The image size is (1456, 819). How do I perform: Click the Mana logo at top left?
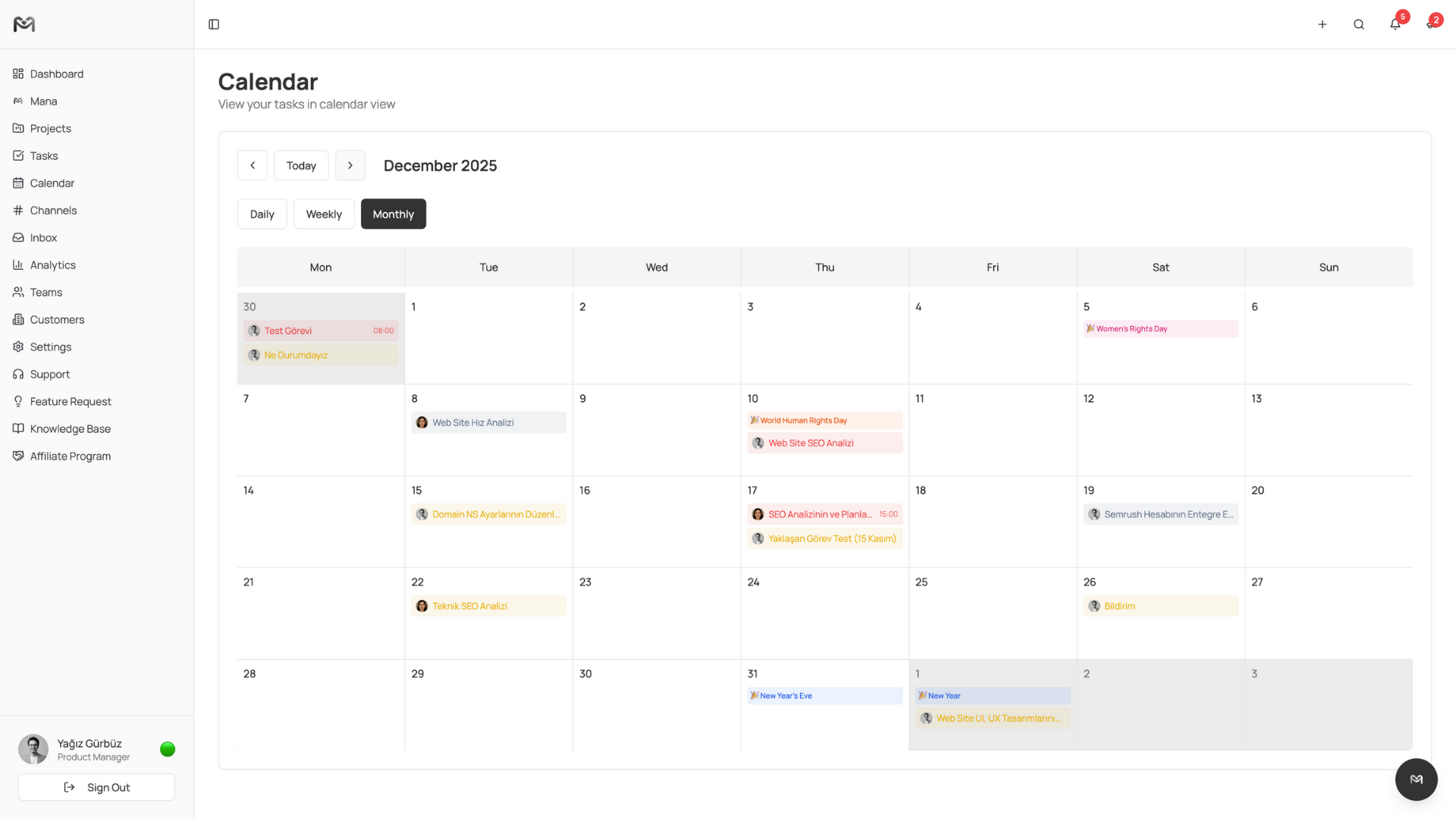24,24
